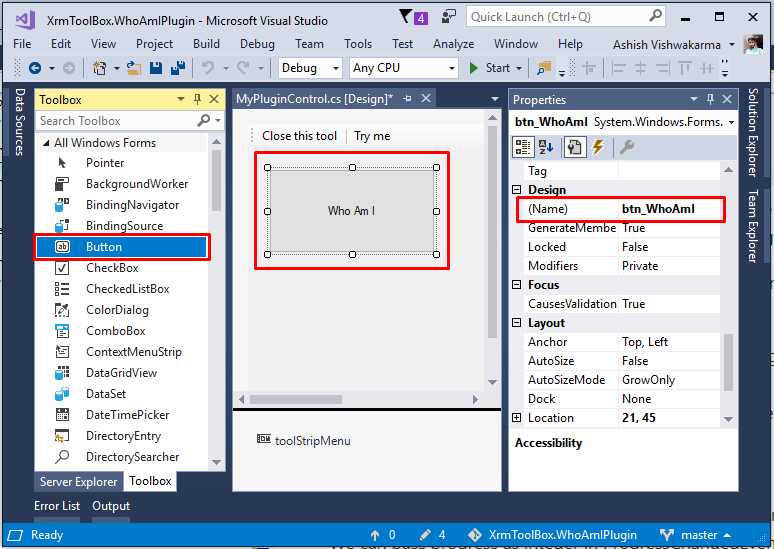
Task: Collapse the Focus property category
Action: [x=516, y=285]
